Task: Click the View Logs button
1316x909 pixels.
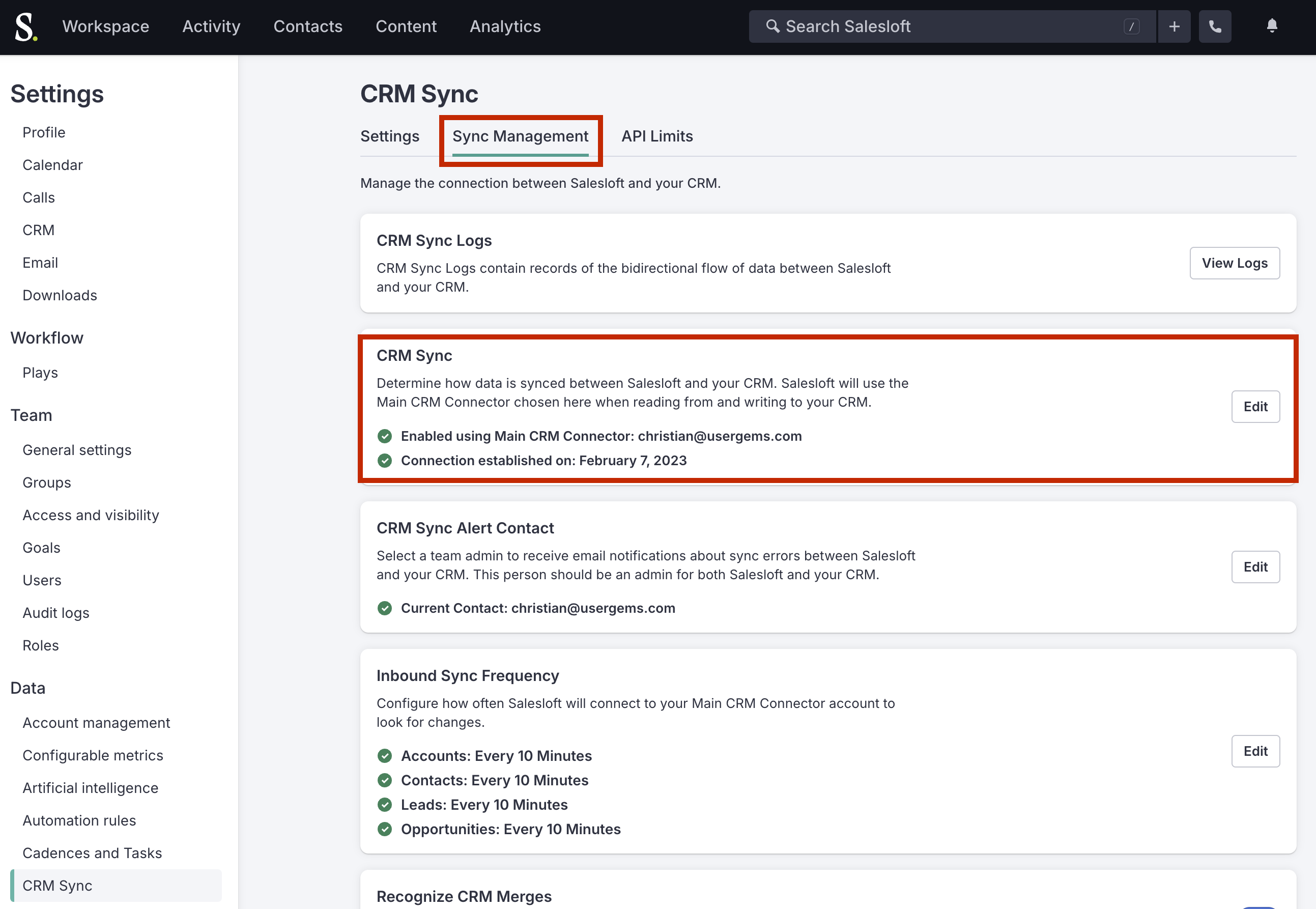Action: point(1234,263)
